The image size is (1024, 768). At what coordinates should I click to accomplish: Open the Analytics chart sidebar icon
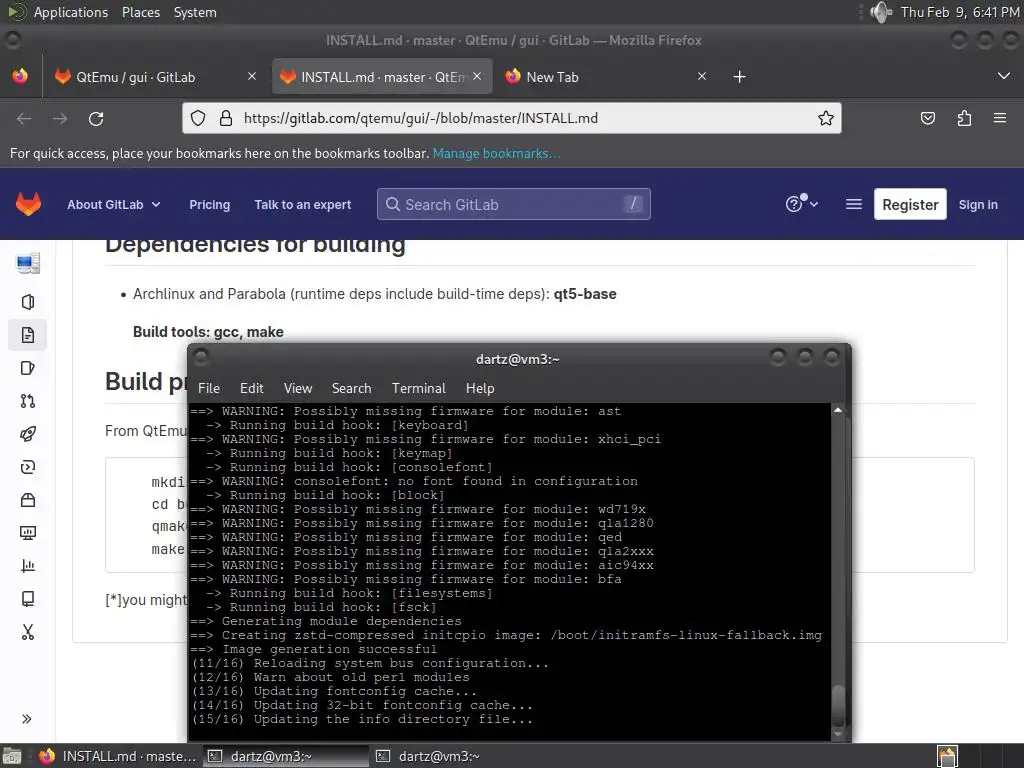coord(27,566)
